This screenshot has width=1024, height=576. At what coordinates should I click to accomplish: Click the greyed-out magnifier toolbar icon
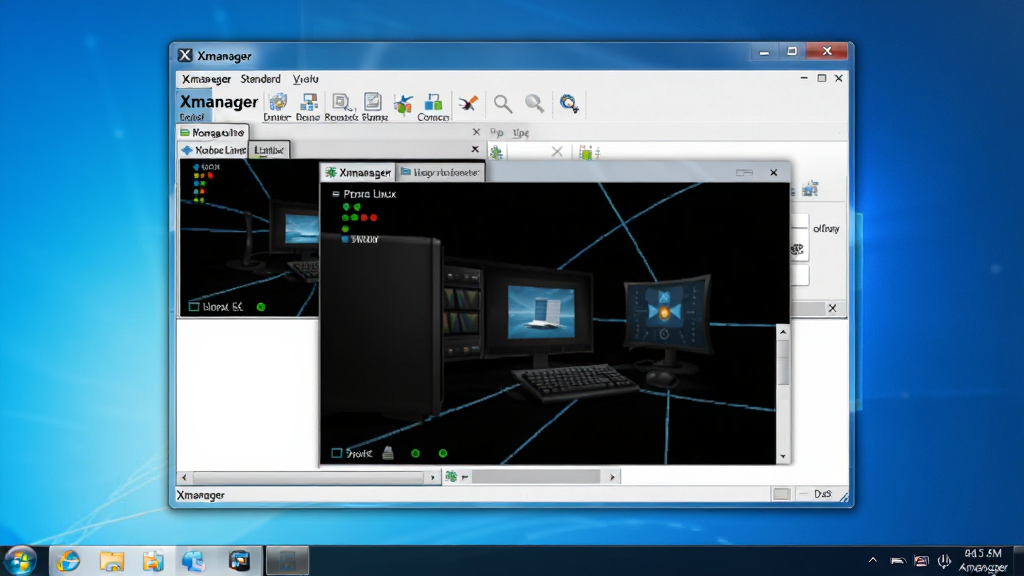coord(534,104)
